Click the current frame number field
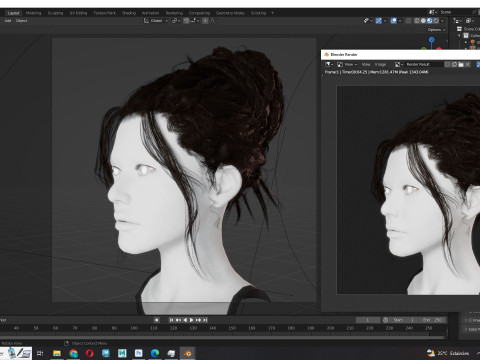 point(368,320)
